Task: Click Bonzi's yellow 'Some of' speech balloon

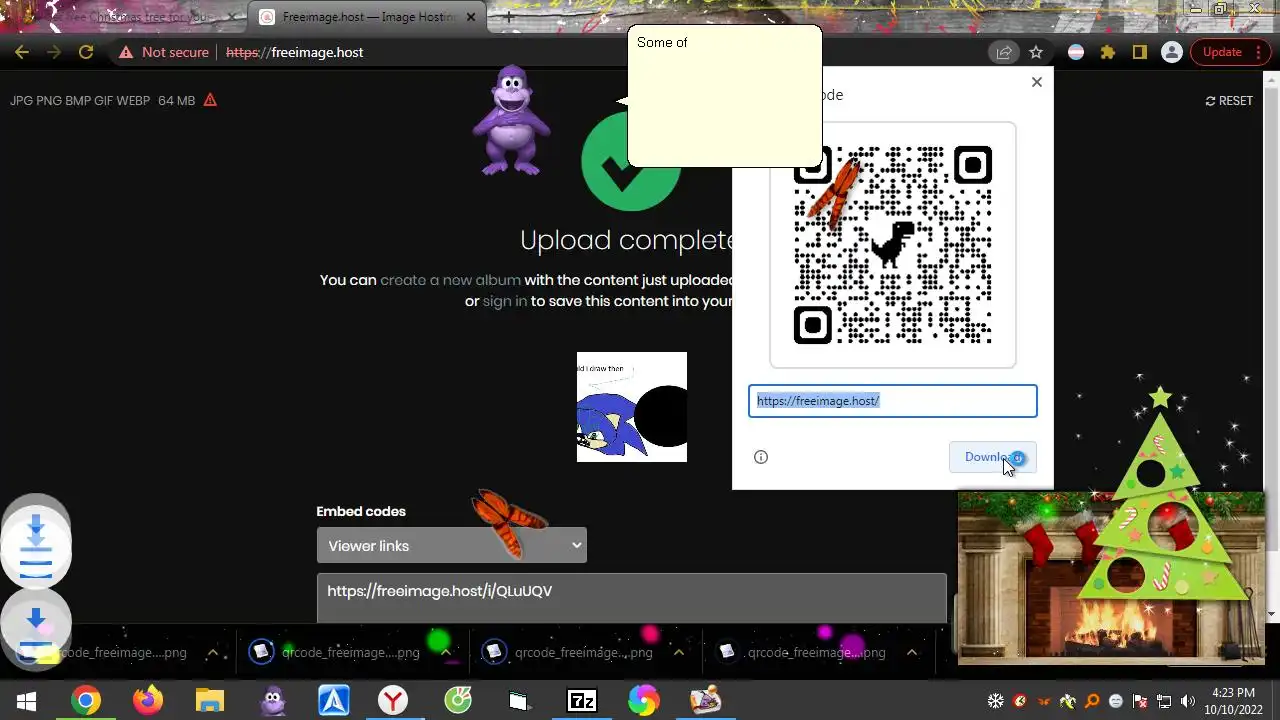Action: pos(725,96)
